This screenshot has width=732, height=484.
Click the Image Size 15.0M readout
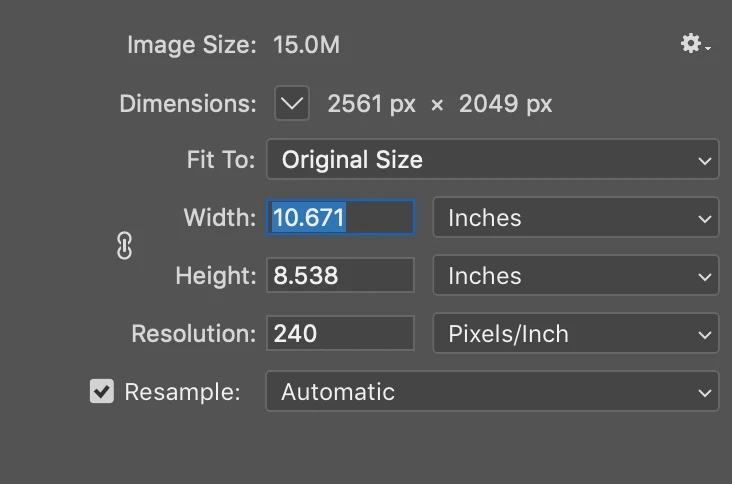[x=306, y=45]
